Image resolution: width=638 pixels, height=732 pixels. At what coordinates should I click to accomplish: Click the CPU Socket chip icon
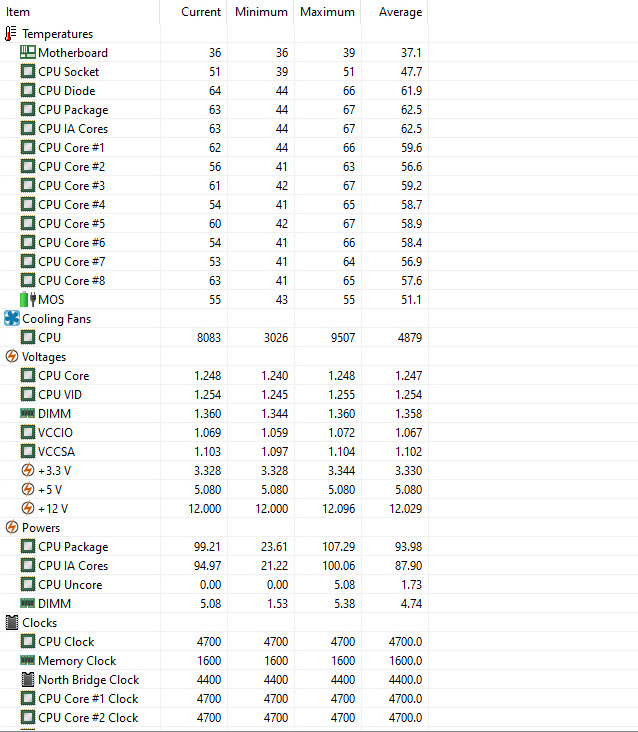point(28,71)
